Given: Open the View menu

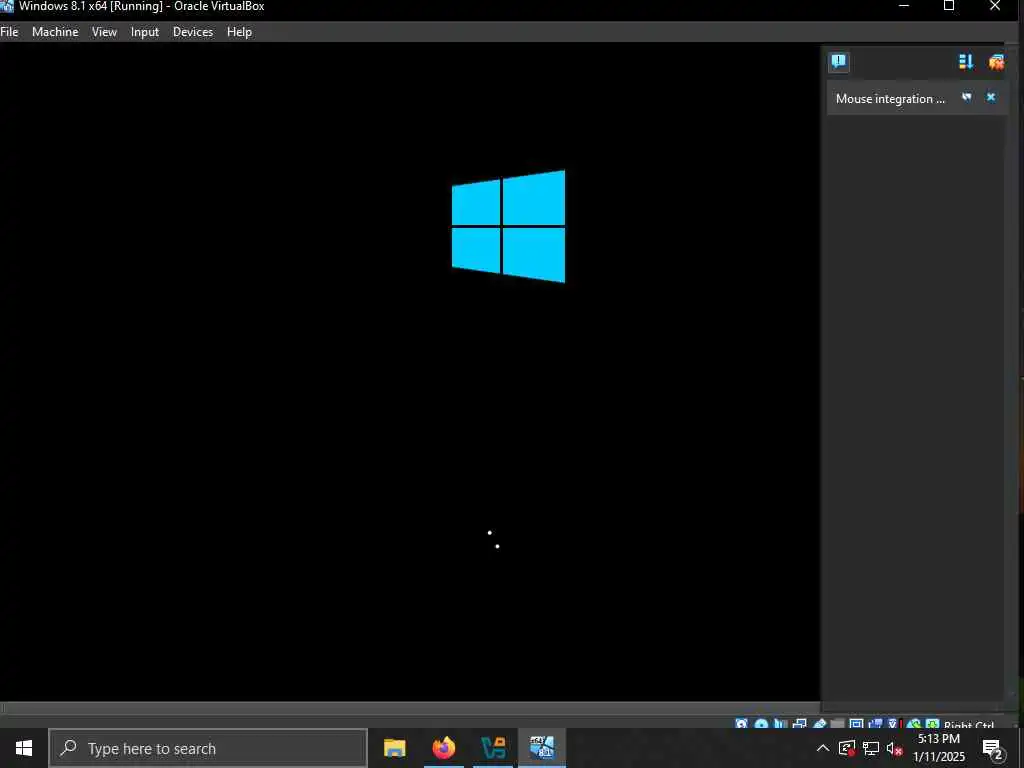Looking at the screenshot, I should click(x=104, y=31).
